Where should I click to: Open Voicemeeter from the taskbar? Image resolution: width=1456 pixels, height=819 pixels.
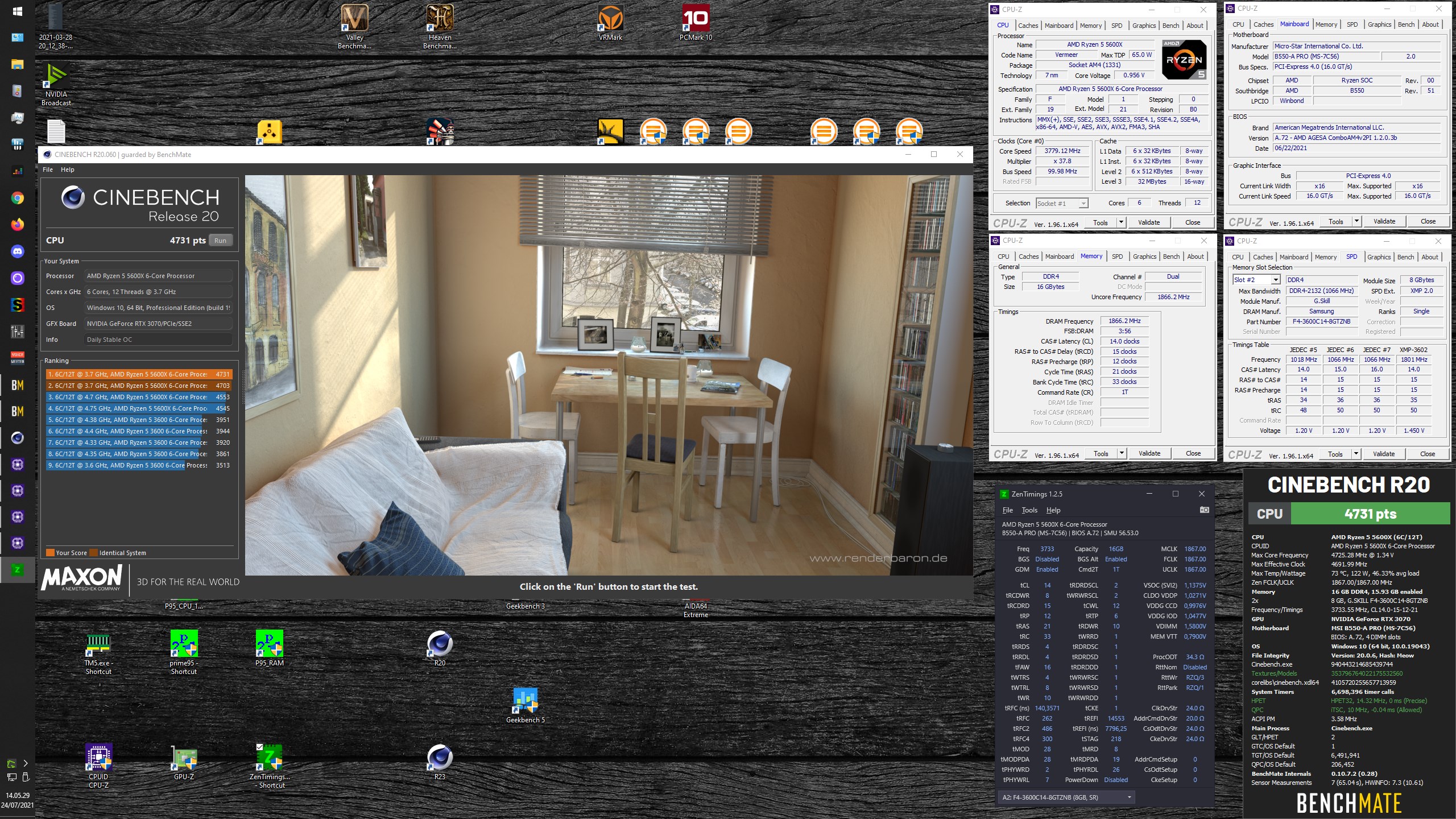point(17,358)
